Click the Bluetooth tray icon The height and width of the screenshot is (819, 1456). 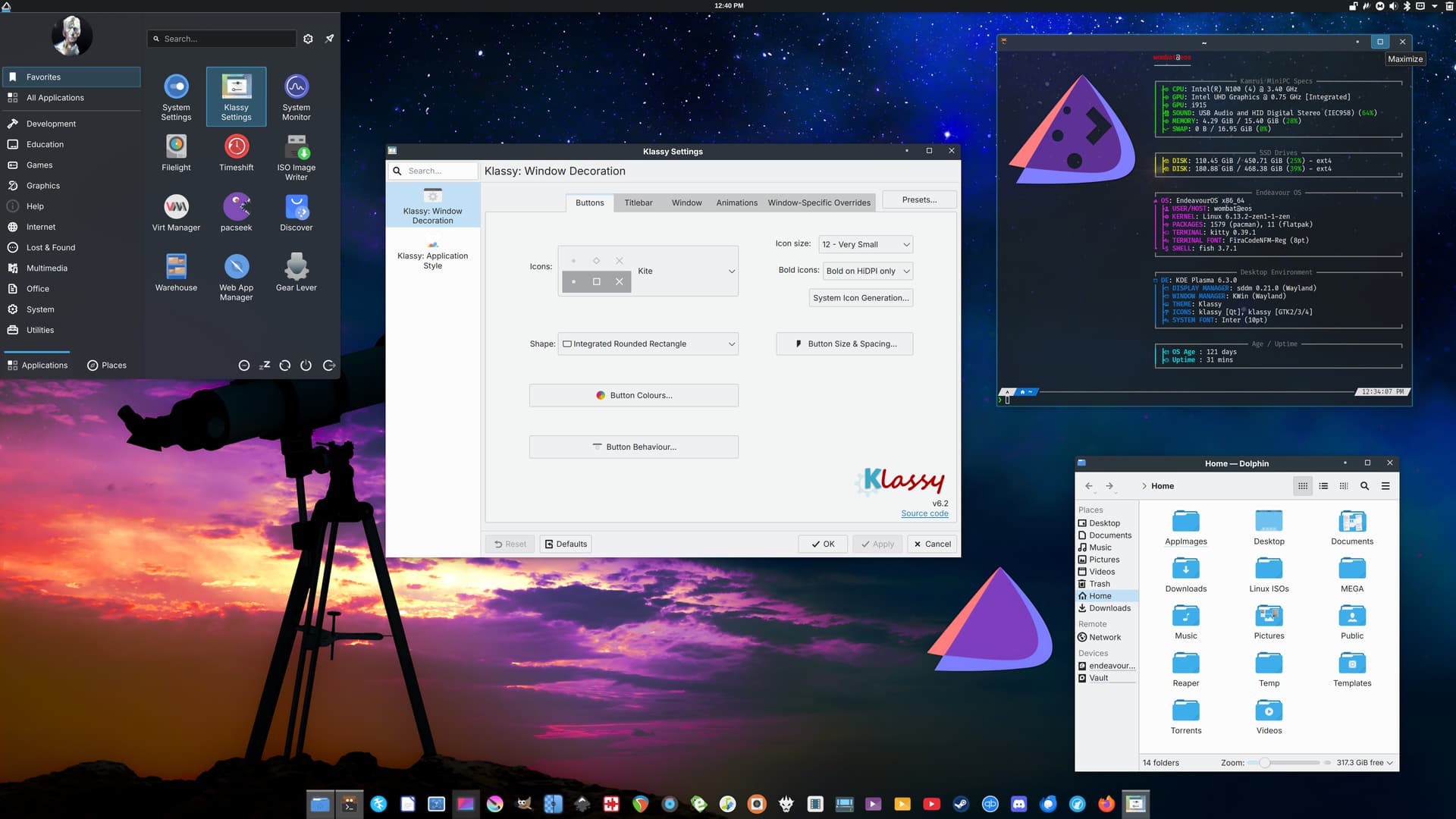[x=1407, y=6]
